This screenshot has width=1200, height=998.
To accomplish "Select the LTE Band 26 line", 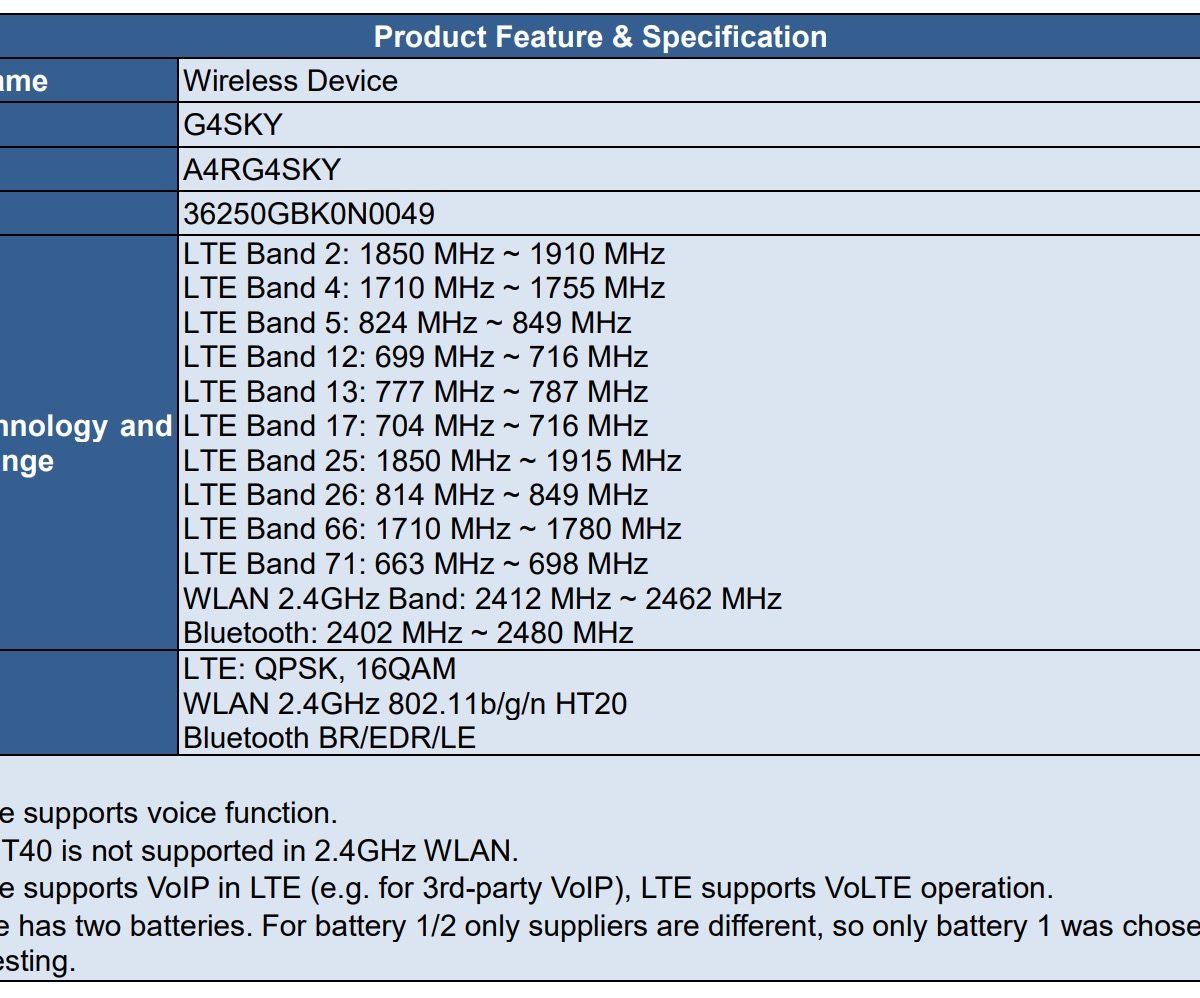I will click(x=416, y=495).
